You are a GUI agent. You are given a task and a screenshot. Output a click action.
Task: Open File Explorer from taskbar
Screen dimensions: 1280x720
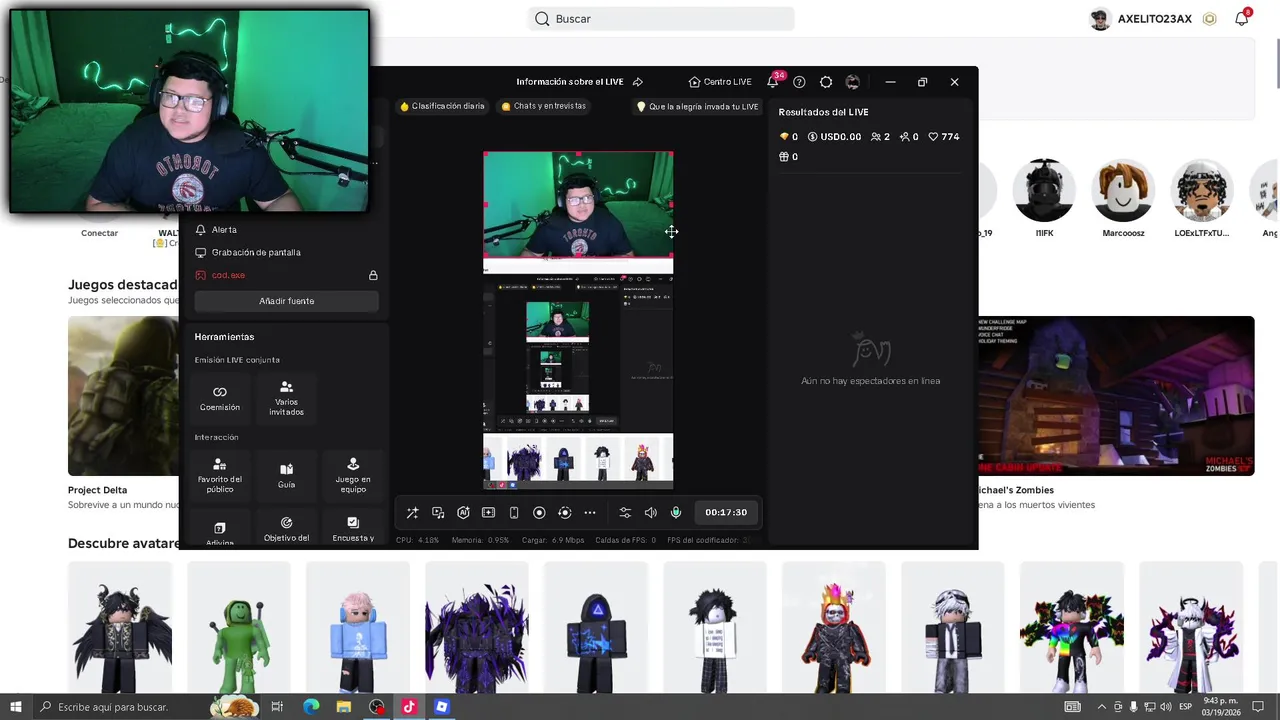click(x=344, y=707)
